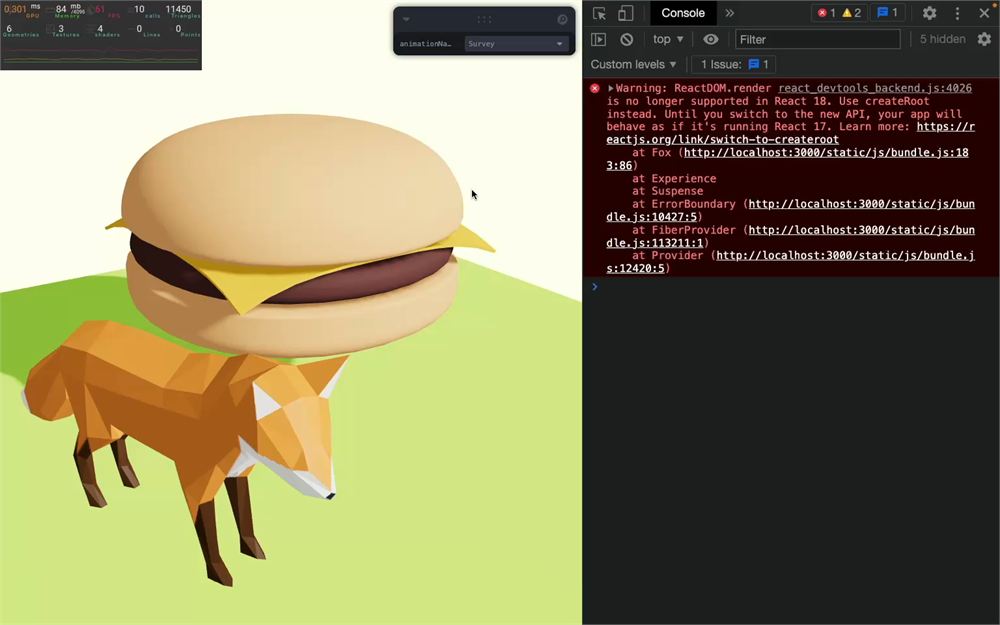Expand the ReactDOM.render warning message
This screenshot has width=1000, height=625.
pos(610,89)
